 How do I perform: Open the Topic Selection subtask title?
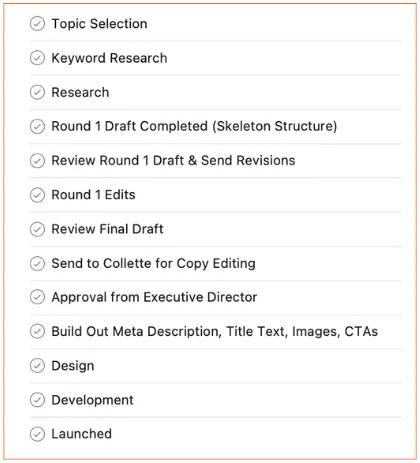(x=99, y=24)
